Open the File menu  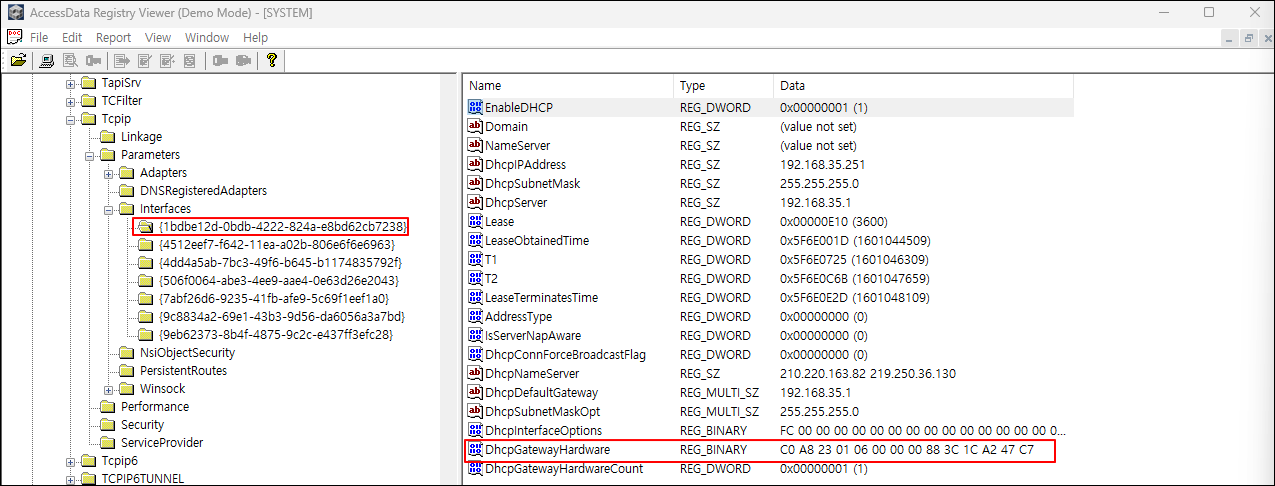tap(39, 37)
